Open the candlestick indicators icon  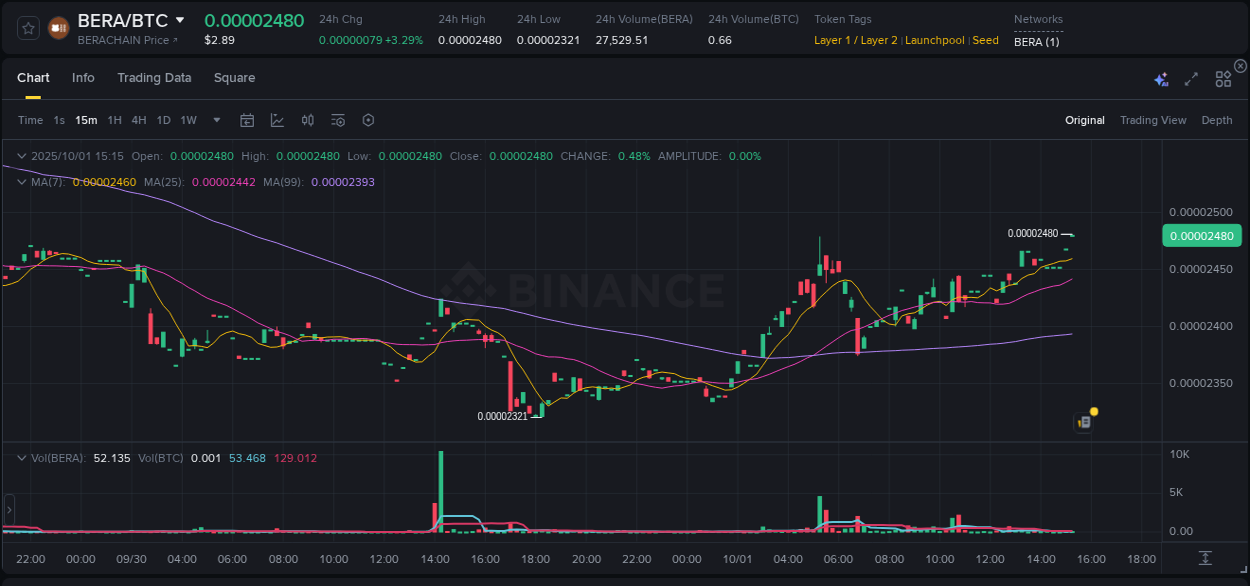point(307,120)
